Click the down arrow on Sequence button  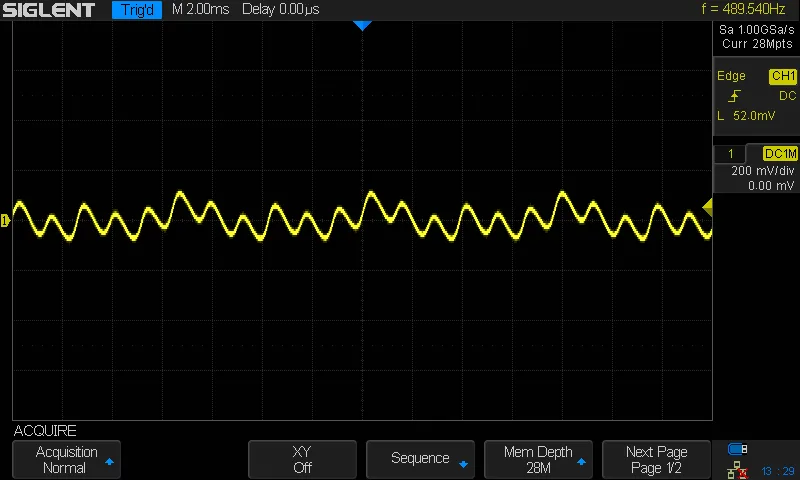463,464
